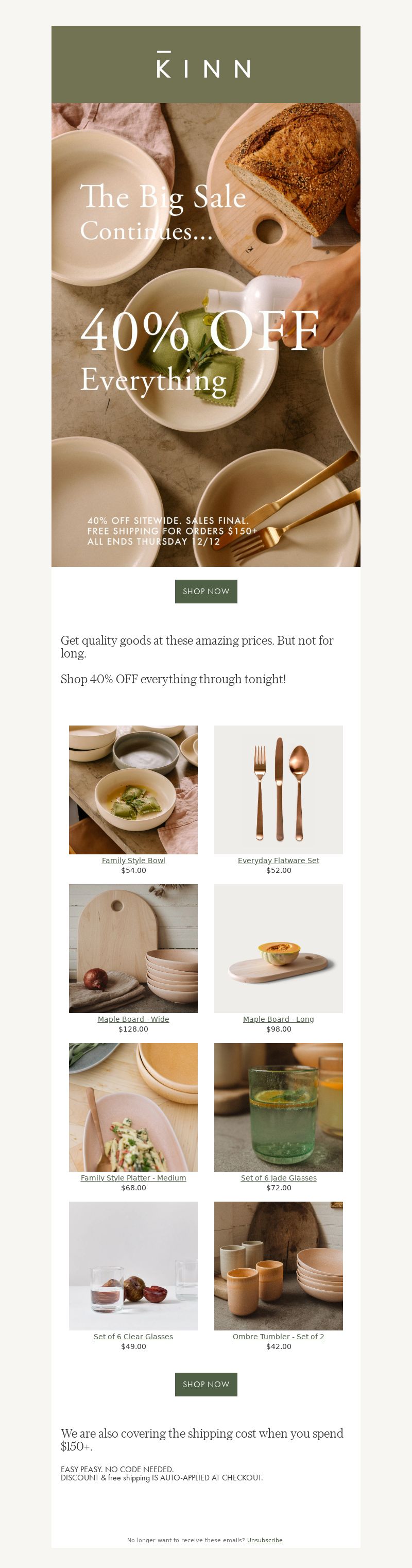
Task: Open the 40% OFF Everything hero banner
Action: tap(205, 335)
